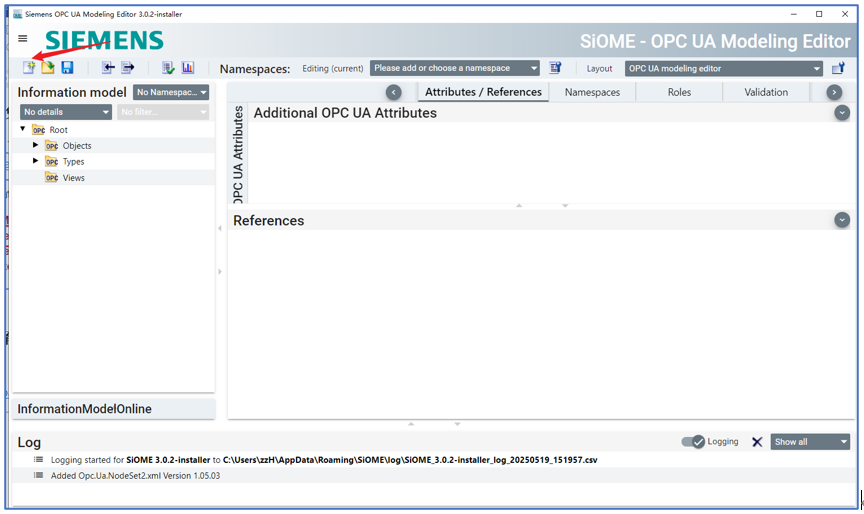Collapse Additional OPC UA Attributes section

tap(842, 113)
